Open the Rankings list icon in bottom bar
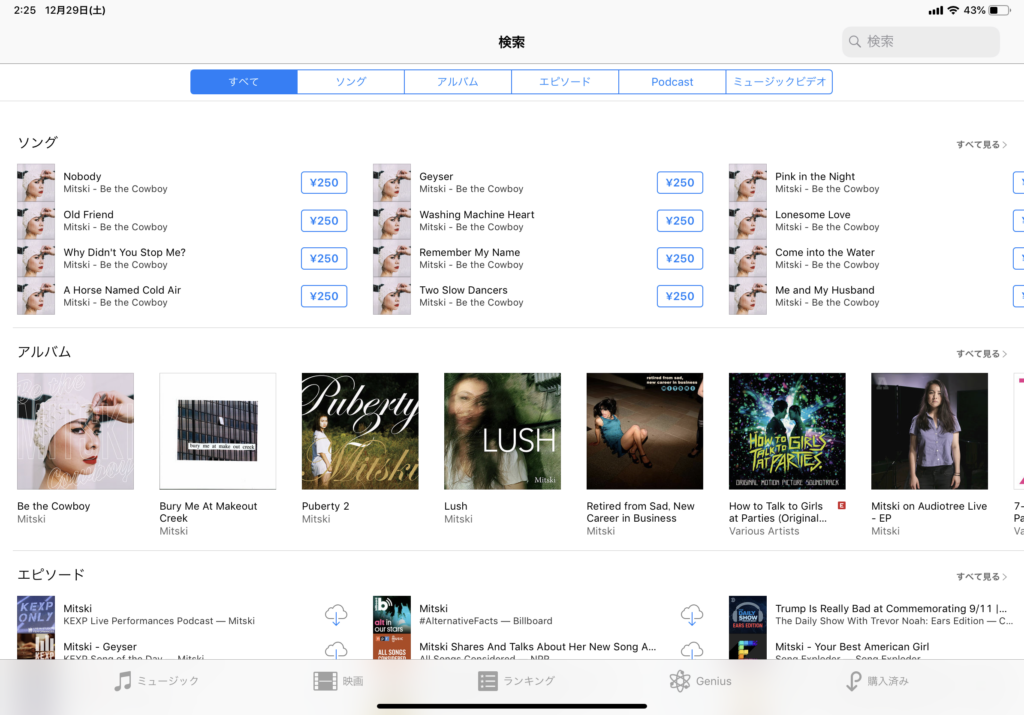The height and width of the screenshot is (715, 1024). 487,681
